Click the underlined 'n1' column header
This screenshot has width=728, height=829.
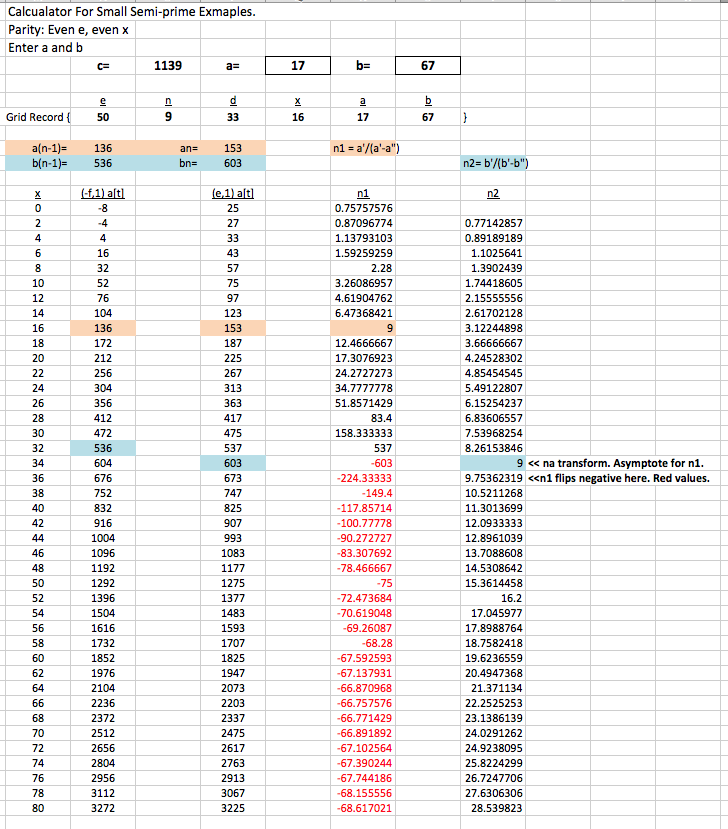point(363,194)
